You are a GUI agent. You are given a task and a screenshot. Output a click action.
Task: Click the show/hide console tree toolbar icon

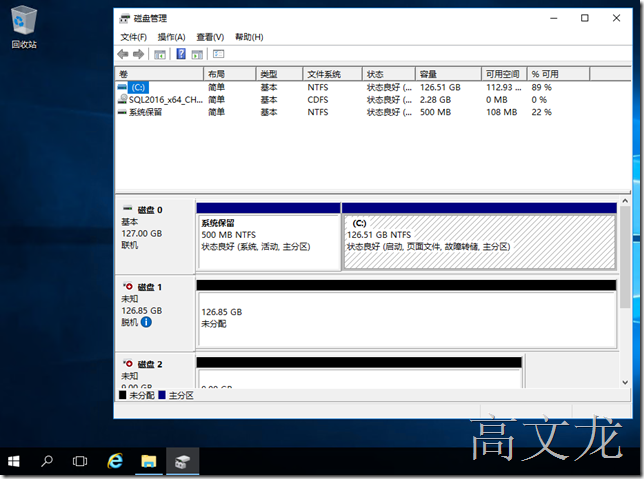pos(160,54)
